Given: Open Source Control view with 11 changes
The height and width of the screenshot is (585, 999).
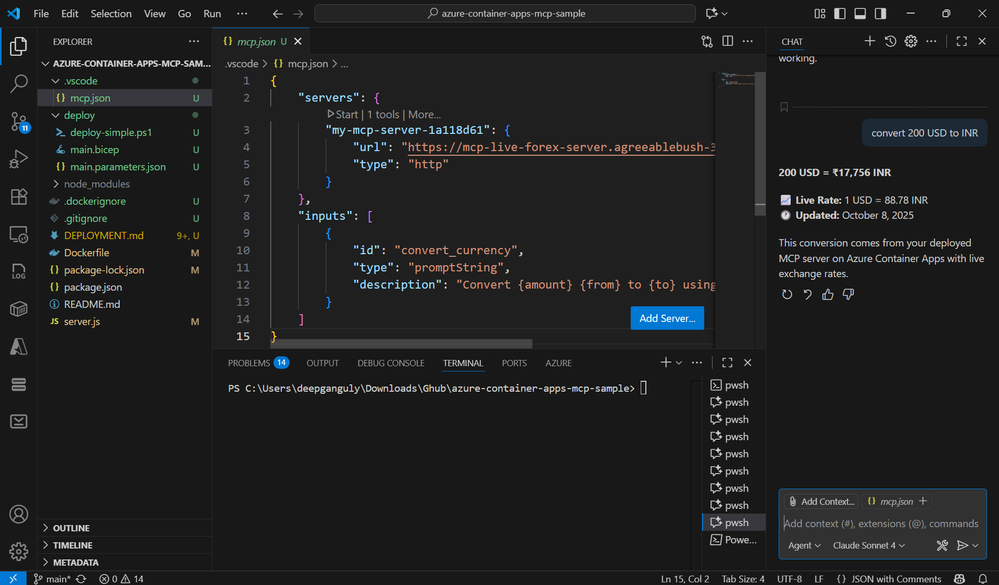Looking at the screenshot, I should (x=18, y=122).
